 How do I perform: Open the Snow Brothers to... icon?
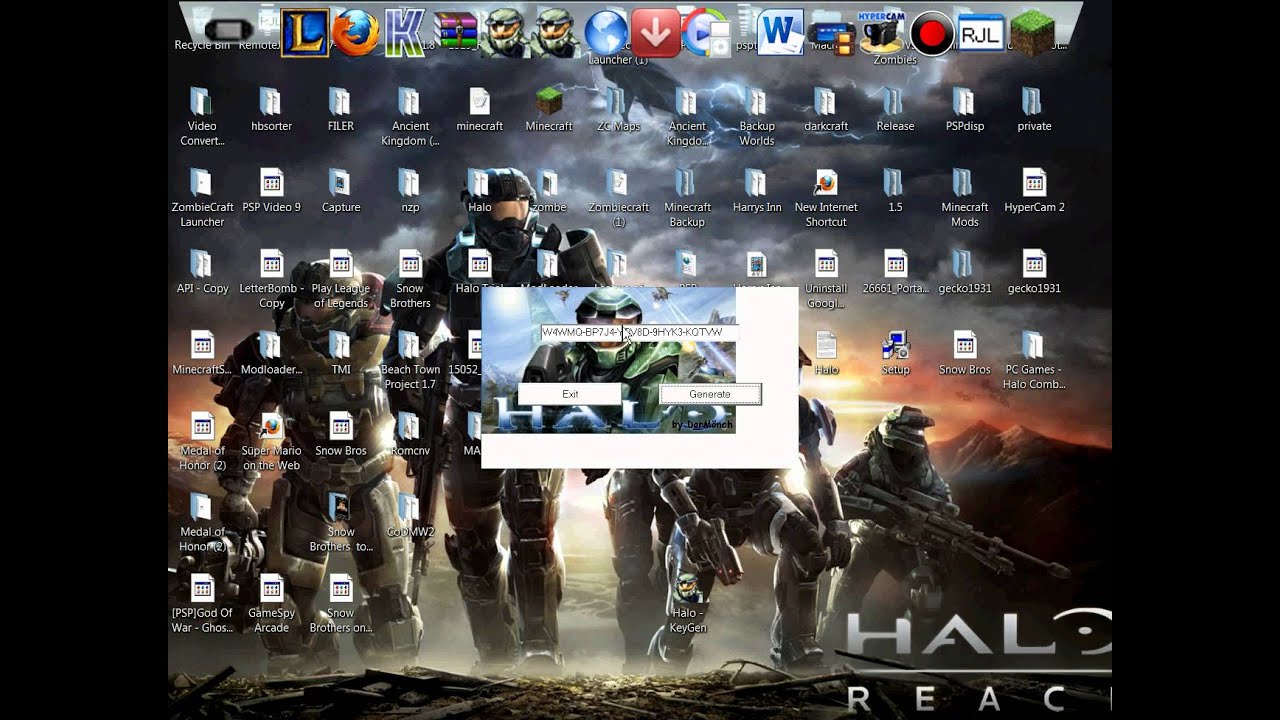coord(340,522)
